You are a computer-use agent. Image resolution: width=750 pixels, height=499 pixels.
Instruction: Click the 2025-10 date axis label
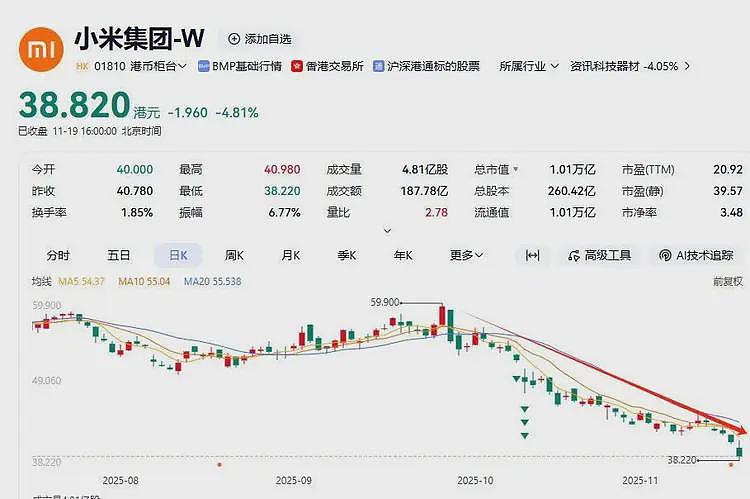475,480
